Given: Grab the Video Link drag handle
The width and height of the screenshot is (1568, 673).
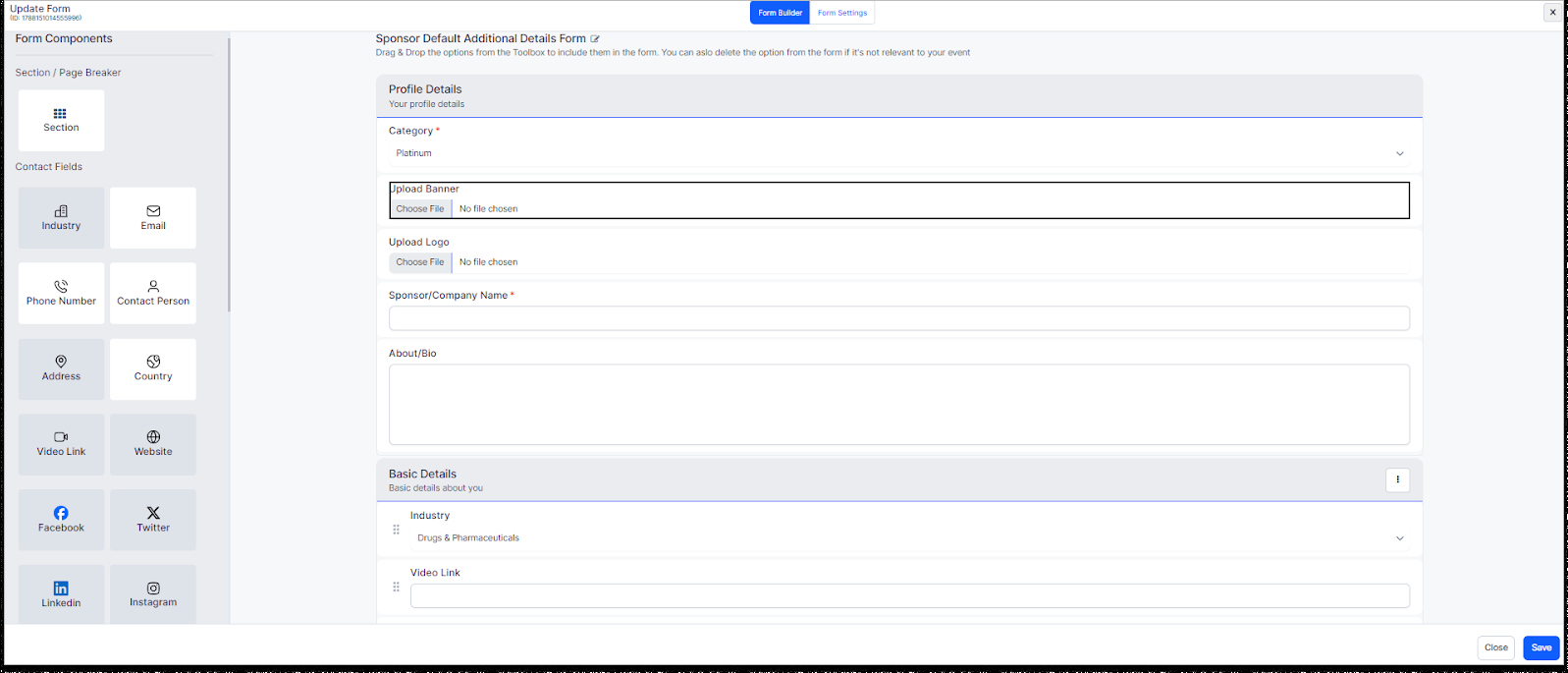Looking at the screenshot, I should [x=397, y=587].
